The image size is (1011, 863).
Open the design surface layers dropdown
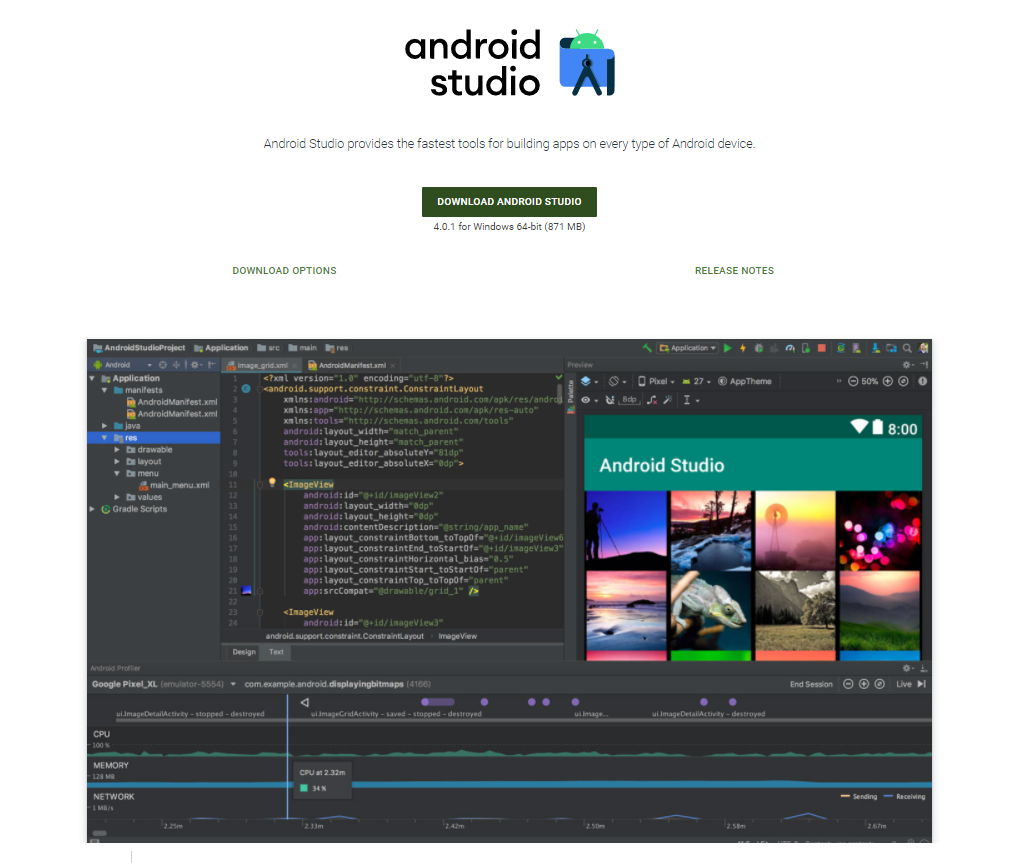coord(589,381)
